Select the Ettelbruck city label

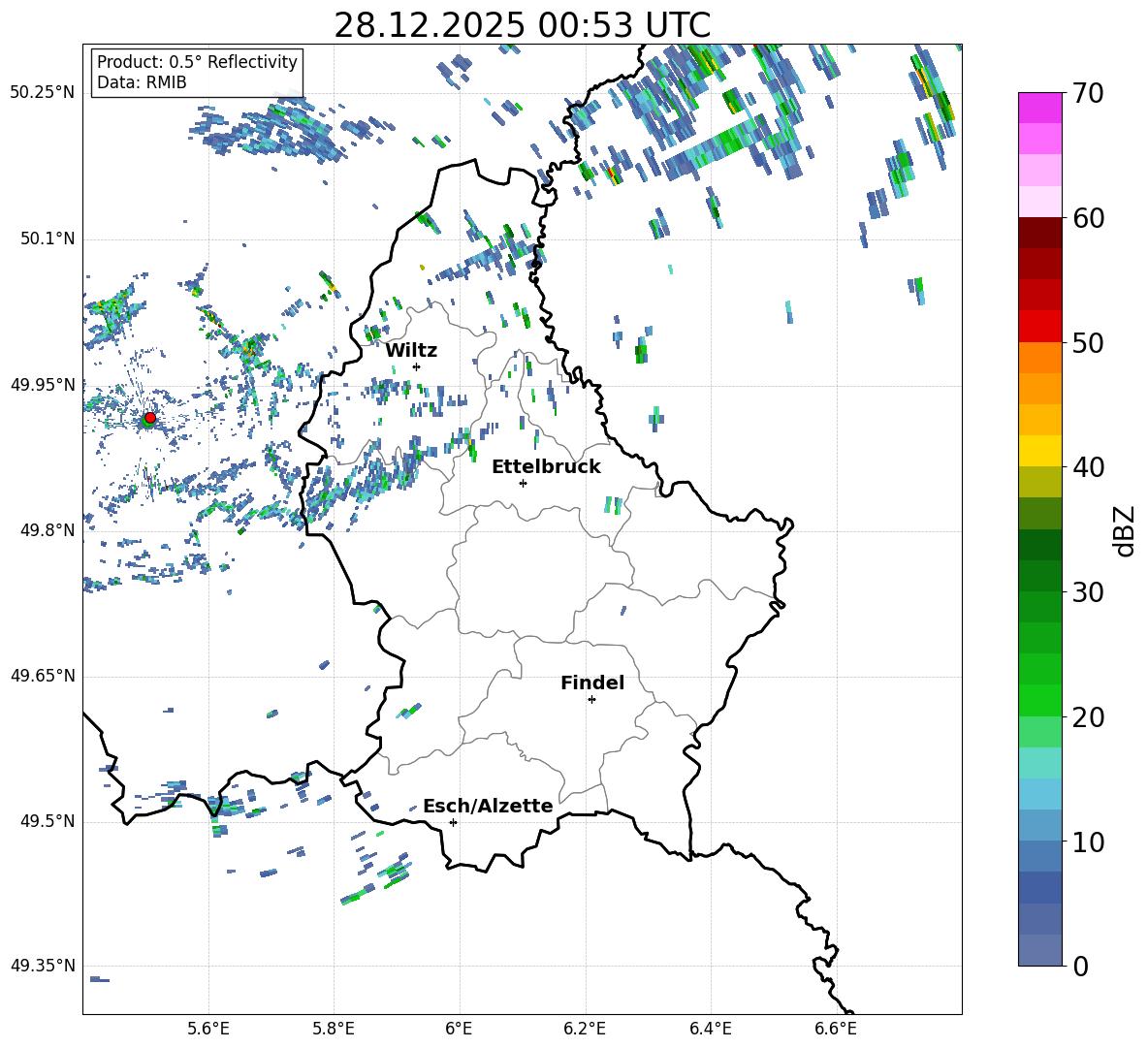(546, 467)
